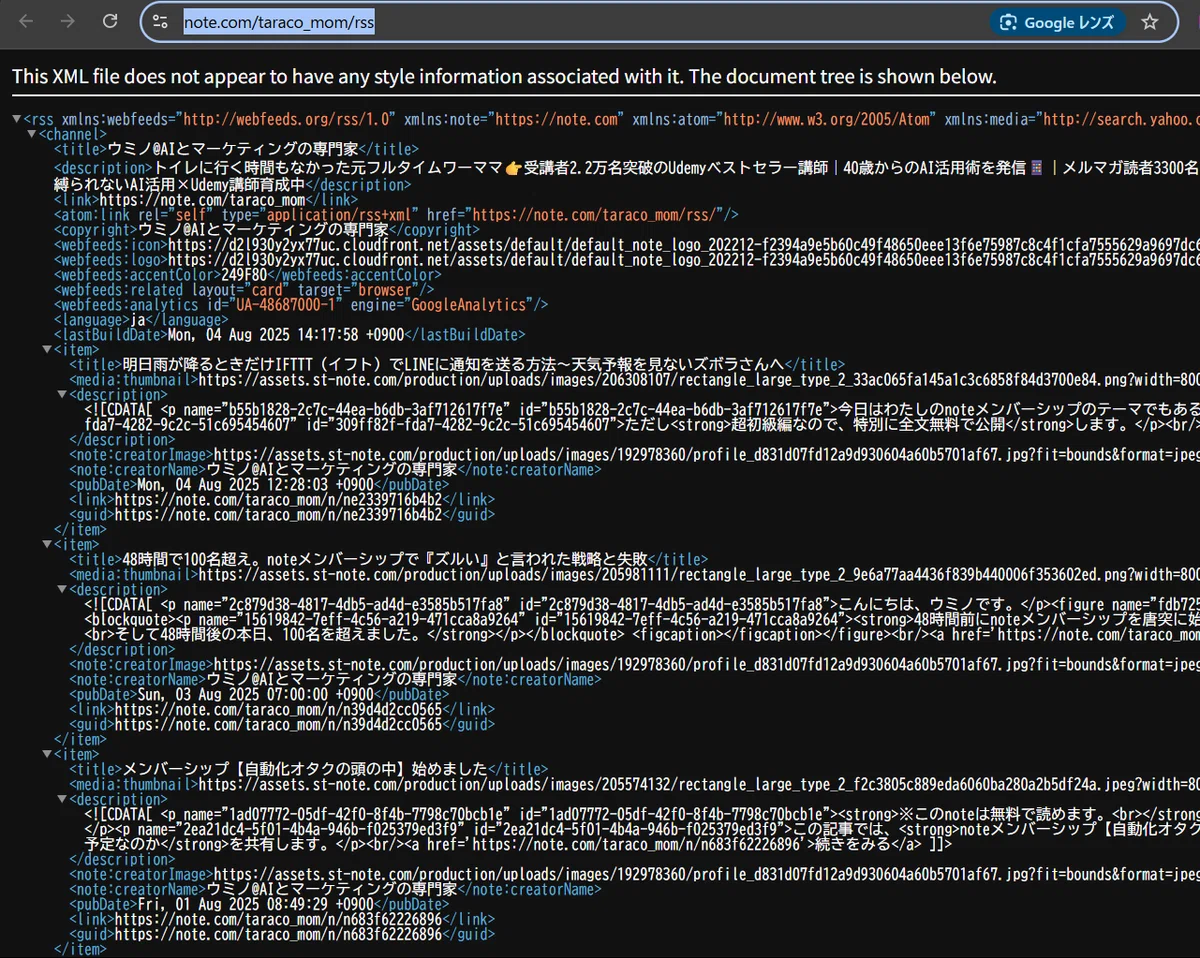Collapse the item titled 明日雨が降るときだけIFTTT
Screen dimensions: 1200x958
(46, 350)
